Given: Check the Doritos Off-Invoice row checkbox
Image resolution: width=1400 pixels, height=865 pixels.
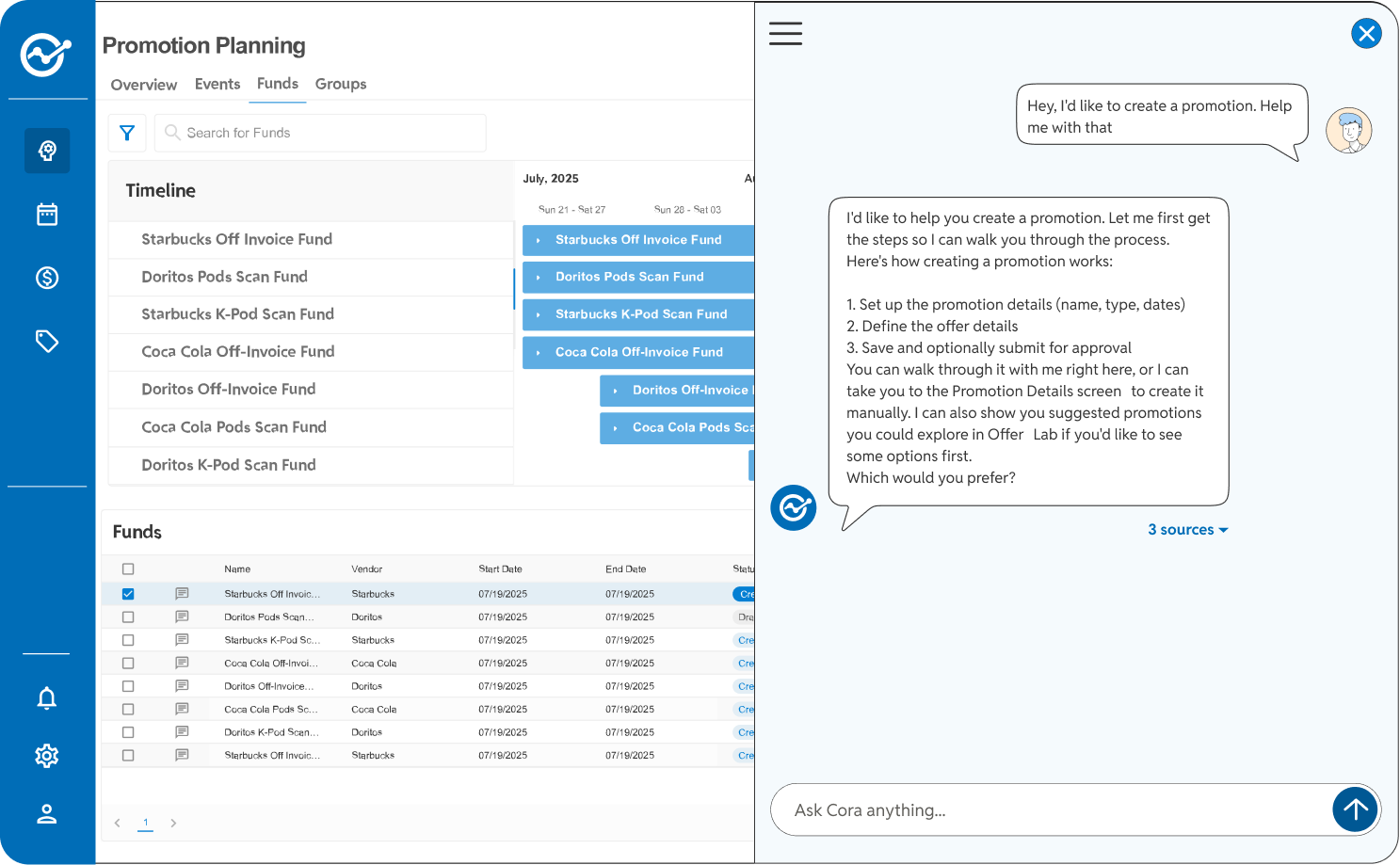Looking at the screenshot, I should (x=128, y=686).
